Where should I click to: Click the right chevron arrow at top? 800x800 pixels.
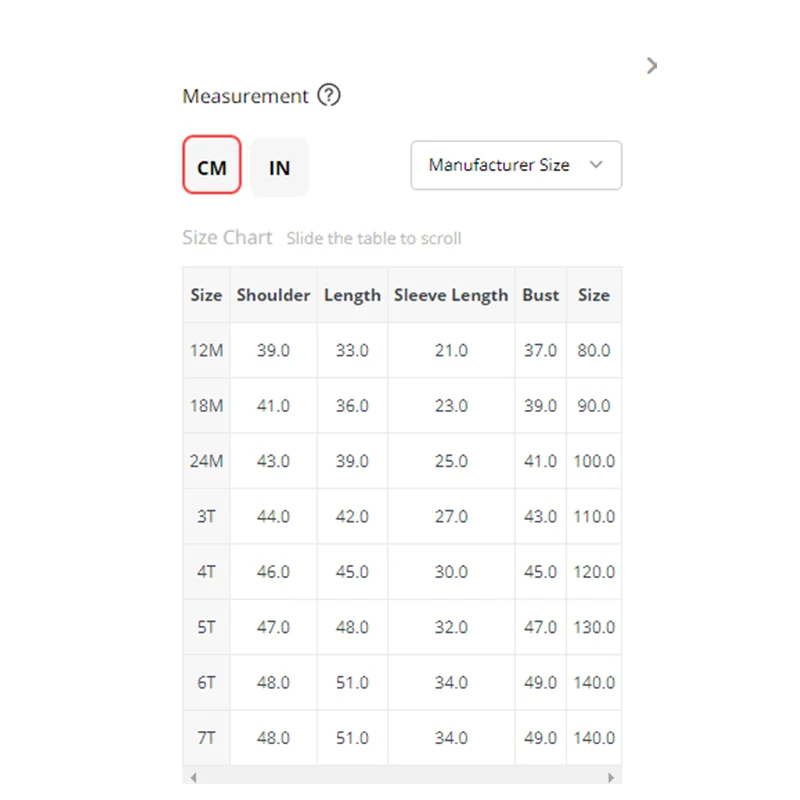click(x=652, y=66)
